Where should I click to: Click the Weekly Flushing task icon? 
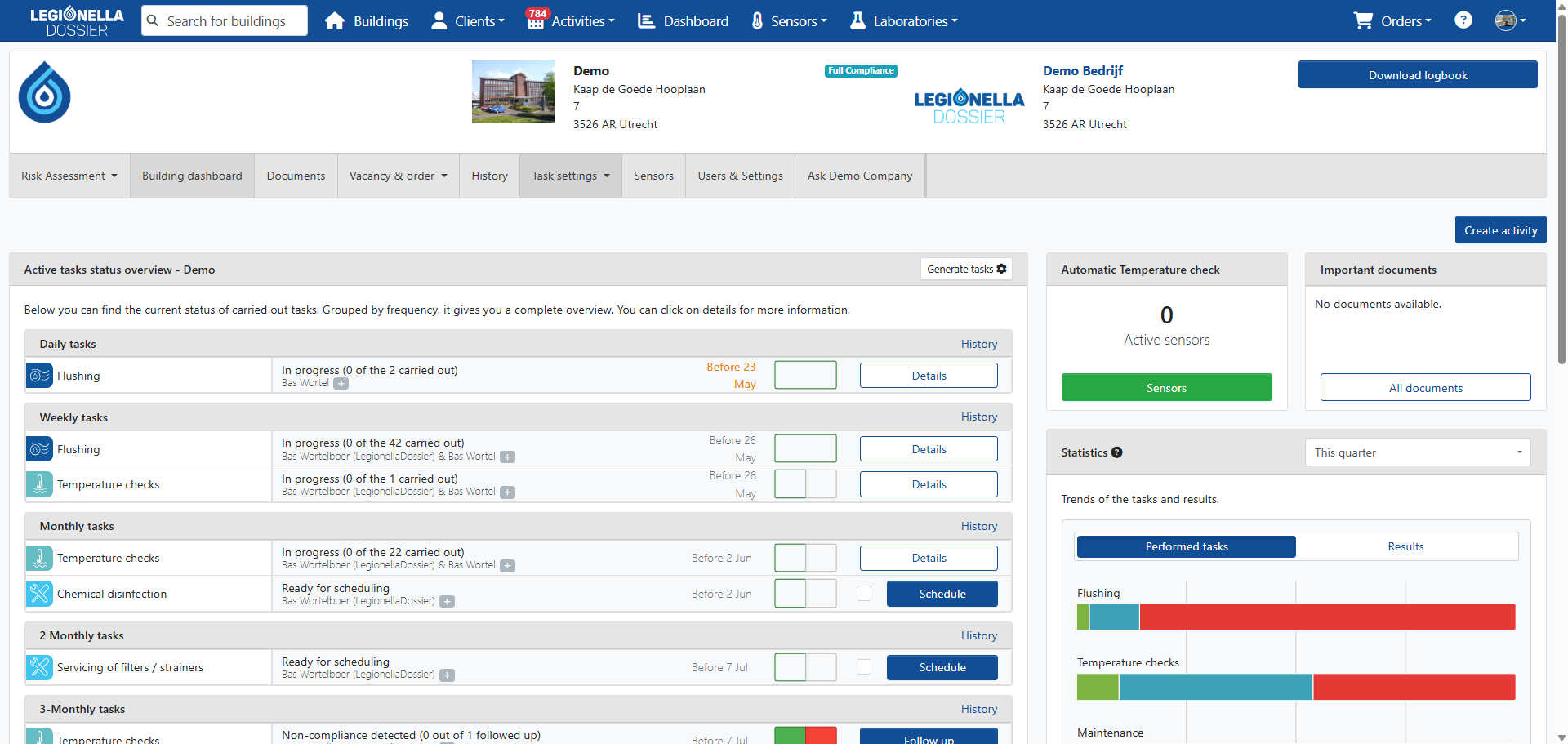point(39,449)
